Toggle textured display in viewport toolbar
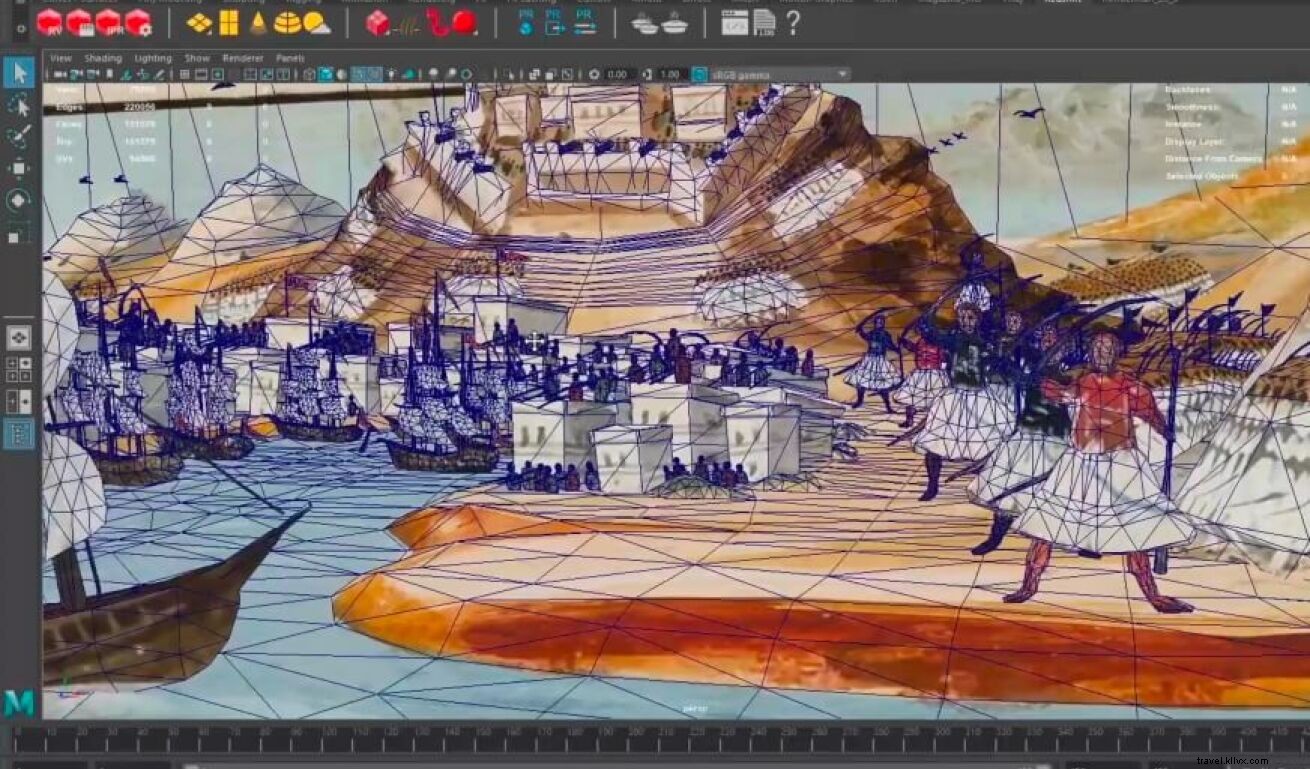This screenshot has height=769, width=1310. click(372, 75)
